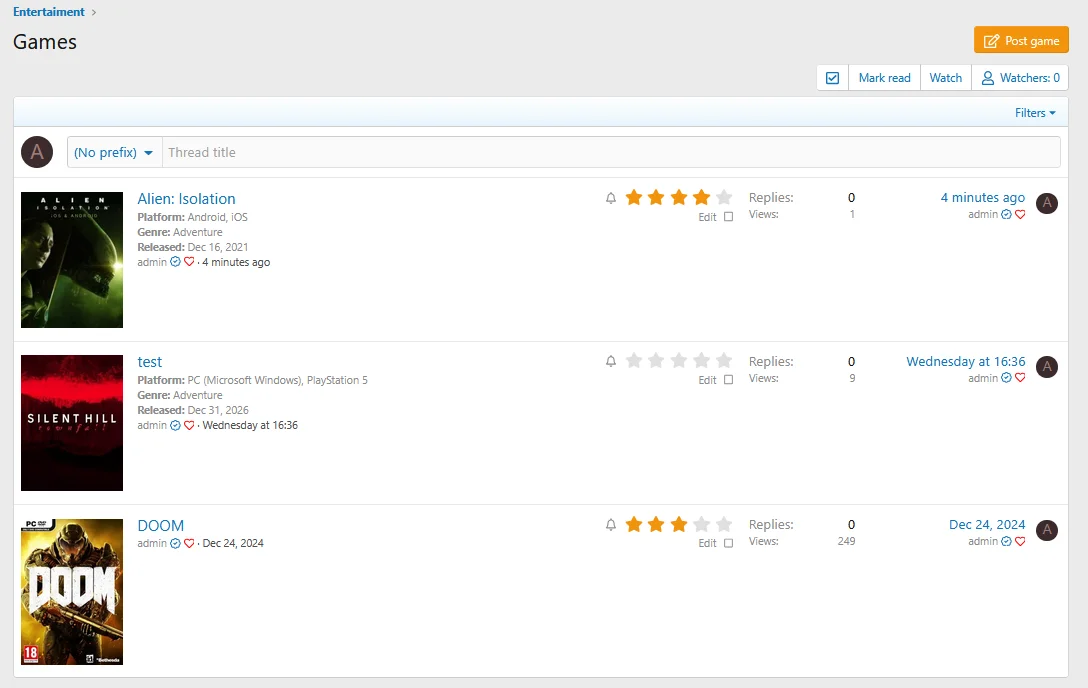
Task: Click the multi-select checkbox icon left of Mark read
Action: point(832,77)
